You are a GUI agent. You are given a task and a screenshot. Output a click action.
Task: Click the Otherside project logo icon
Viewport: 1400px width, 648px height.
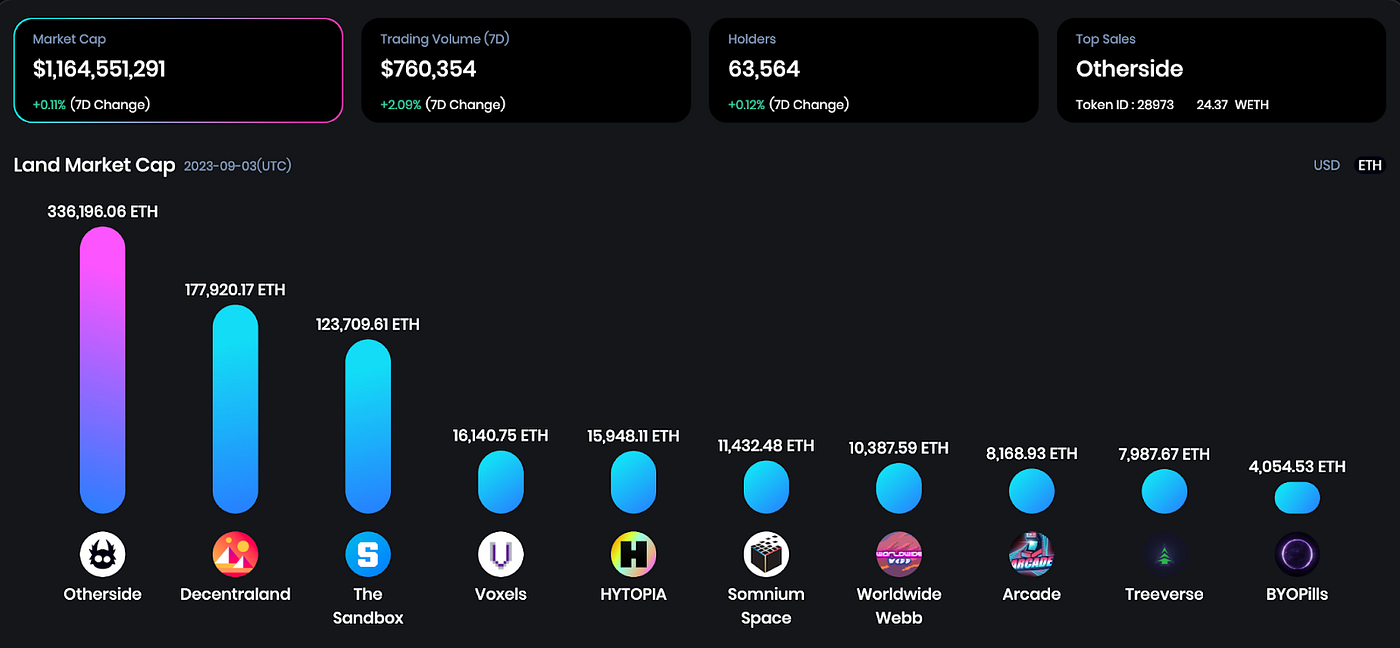coord(102,554)
